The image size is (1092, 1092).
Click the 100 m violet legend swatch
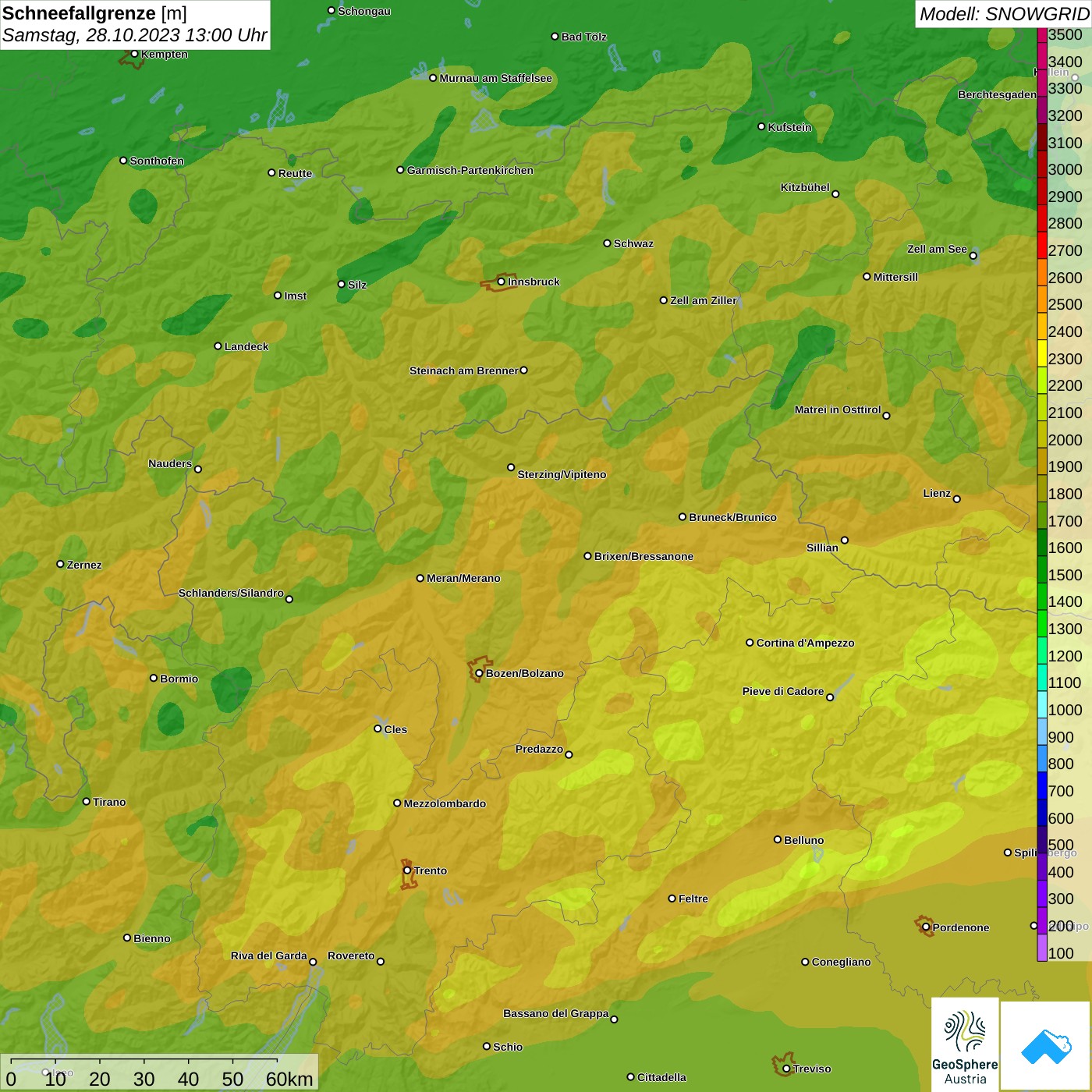tap(1042, 948)
